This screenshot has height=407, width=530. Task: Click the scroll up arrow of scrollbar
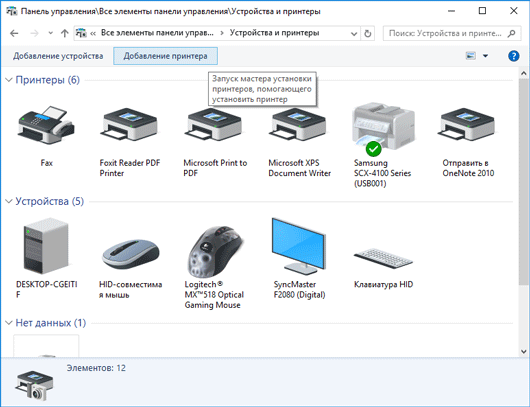tap(524, 73)
